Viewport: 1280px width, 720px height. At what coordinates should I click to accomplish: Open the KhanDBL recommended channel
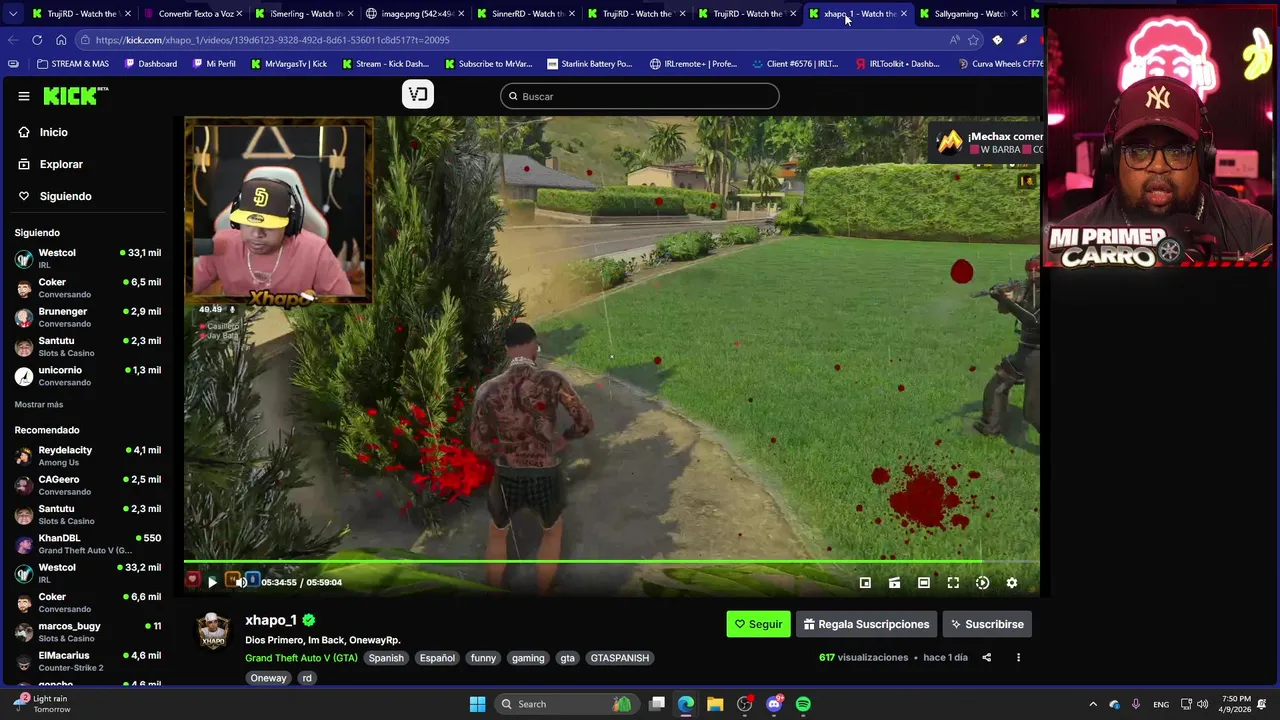pos(88,544)
